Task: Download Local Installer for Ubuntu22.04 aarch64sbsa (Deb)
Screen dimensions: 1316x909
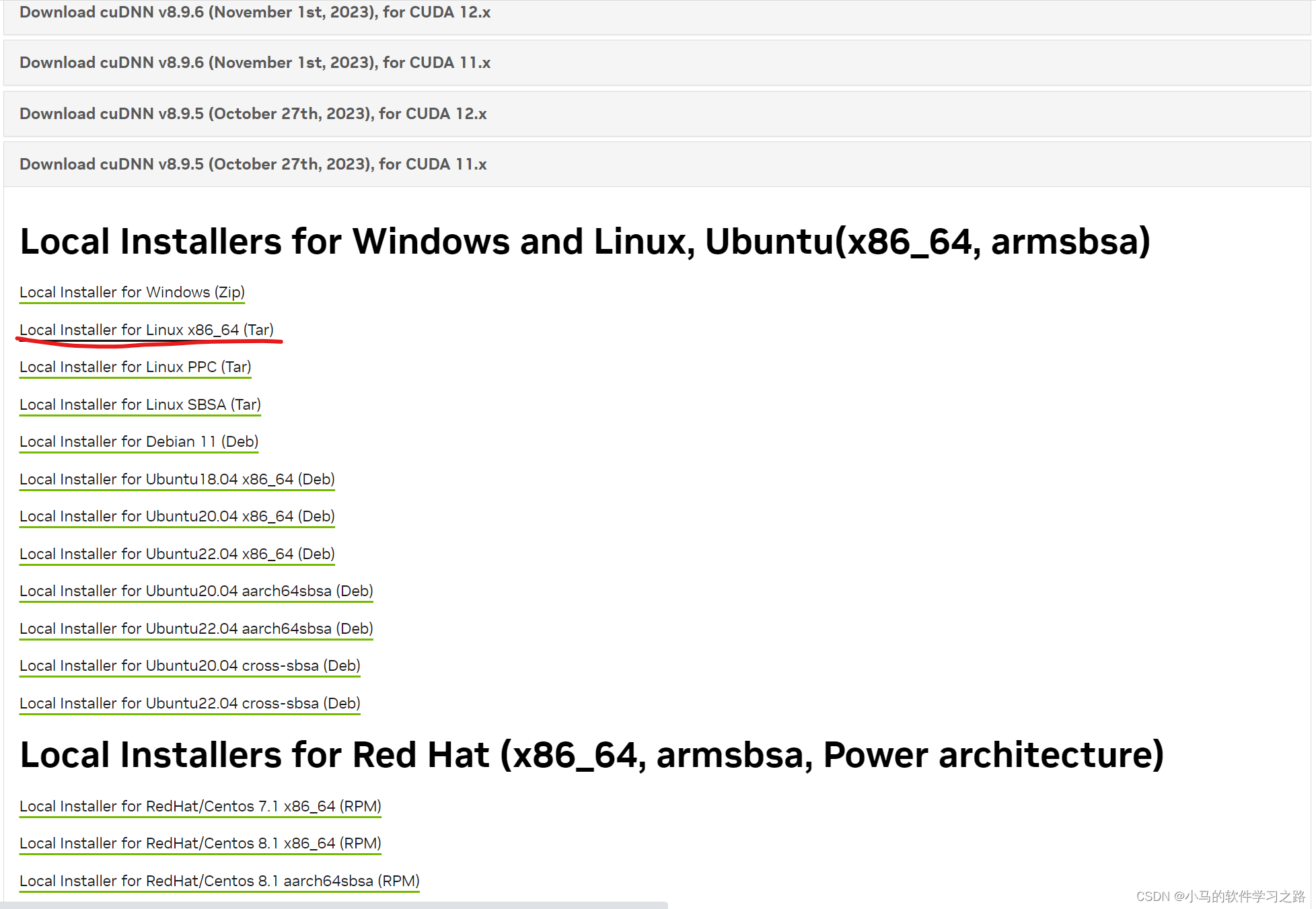Action: 196,628
